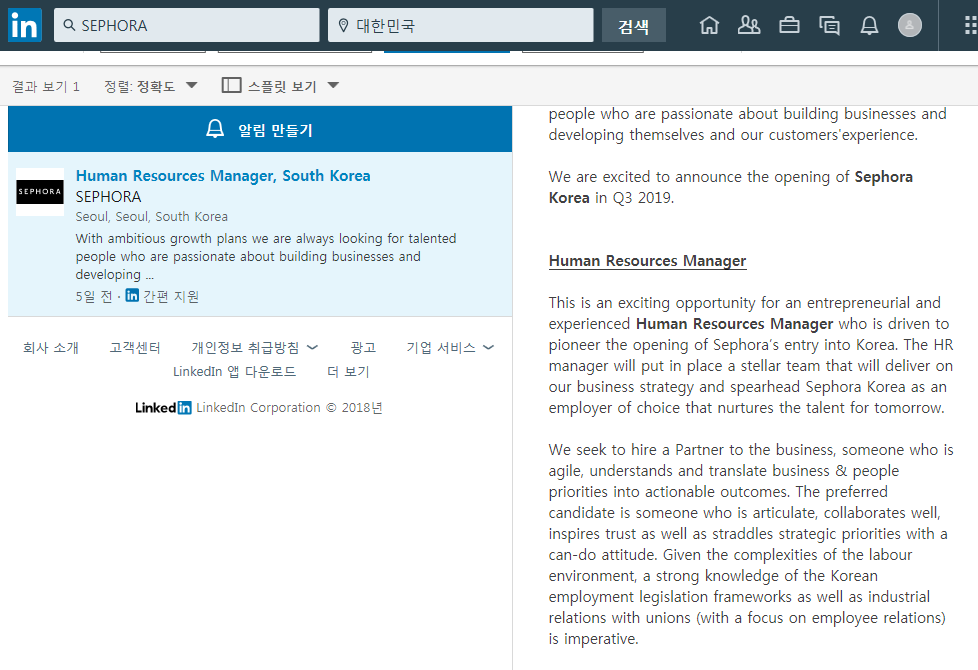Click 고객센터 footer link
978x670 pixels.
[135, 347]
